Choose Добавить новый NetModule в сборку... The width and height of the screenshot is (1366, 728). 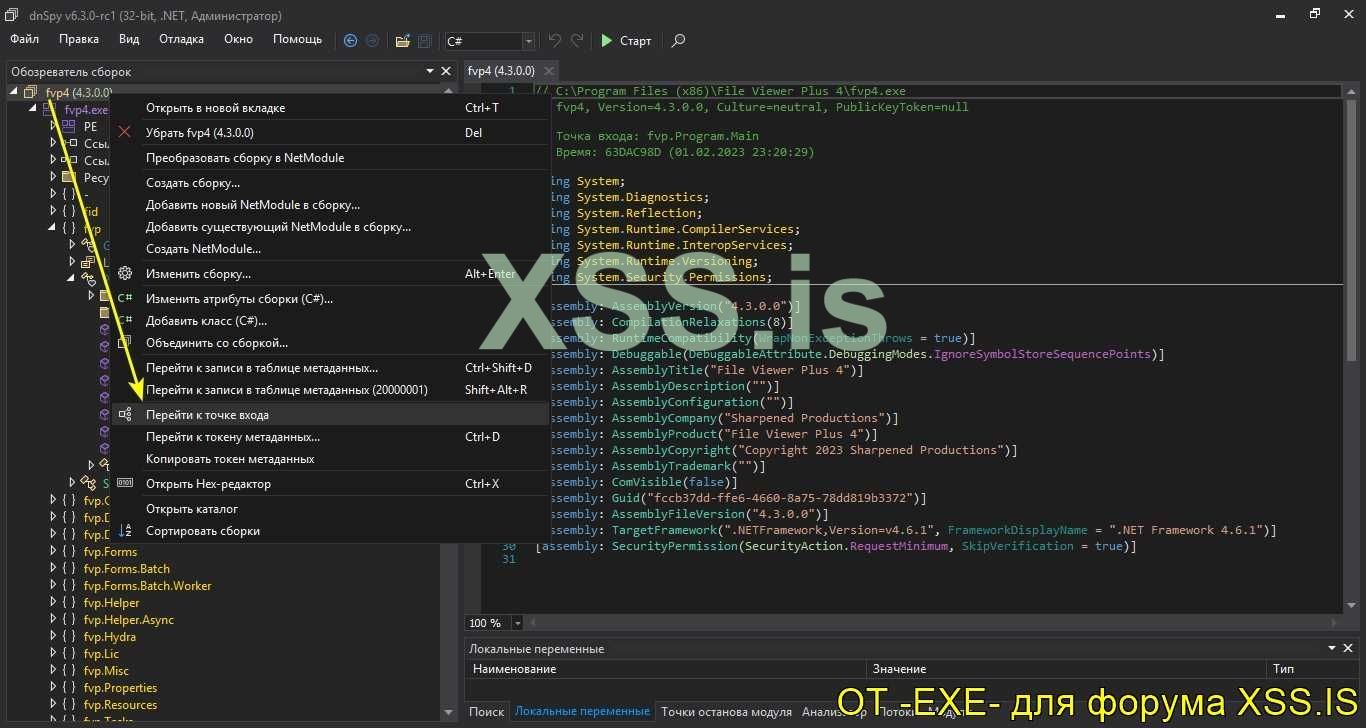click(330, 205)
